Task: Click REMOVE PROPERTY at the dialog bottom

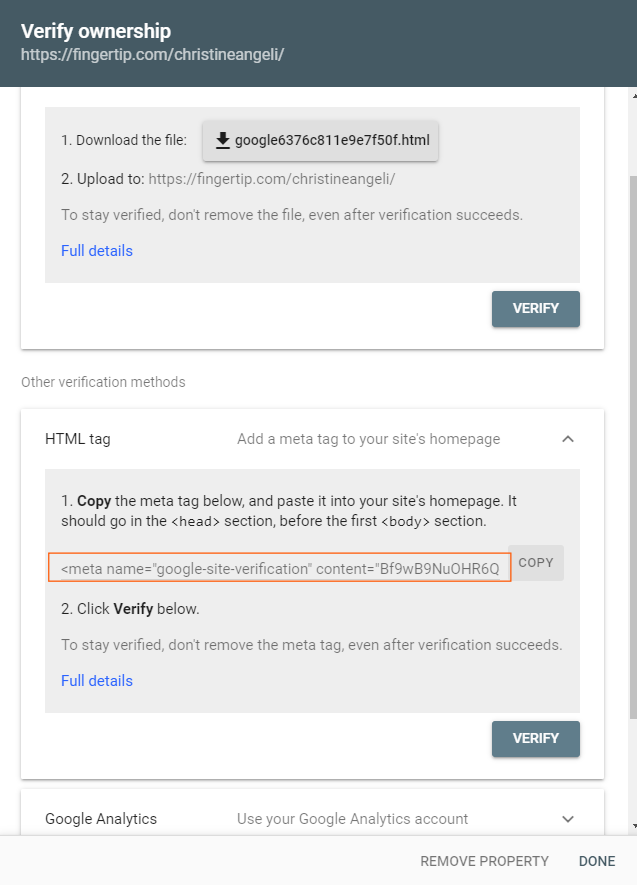Action: click(484, 861)
